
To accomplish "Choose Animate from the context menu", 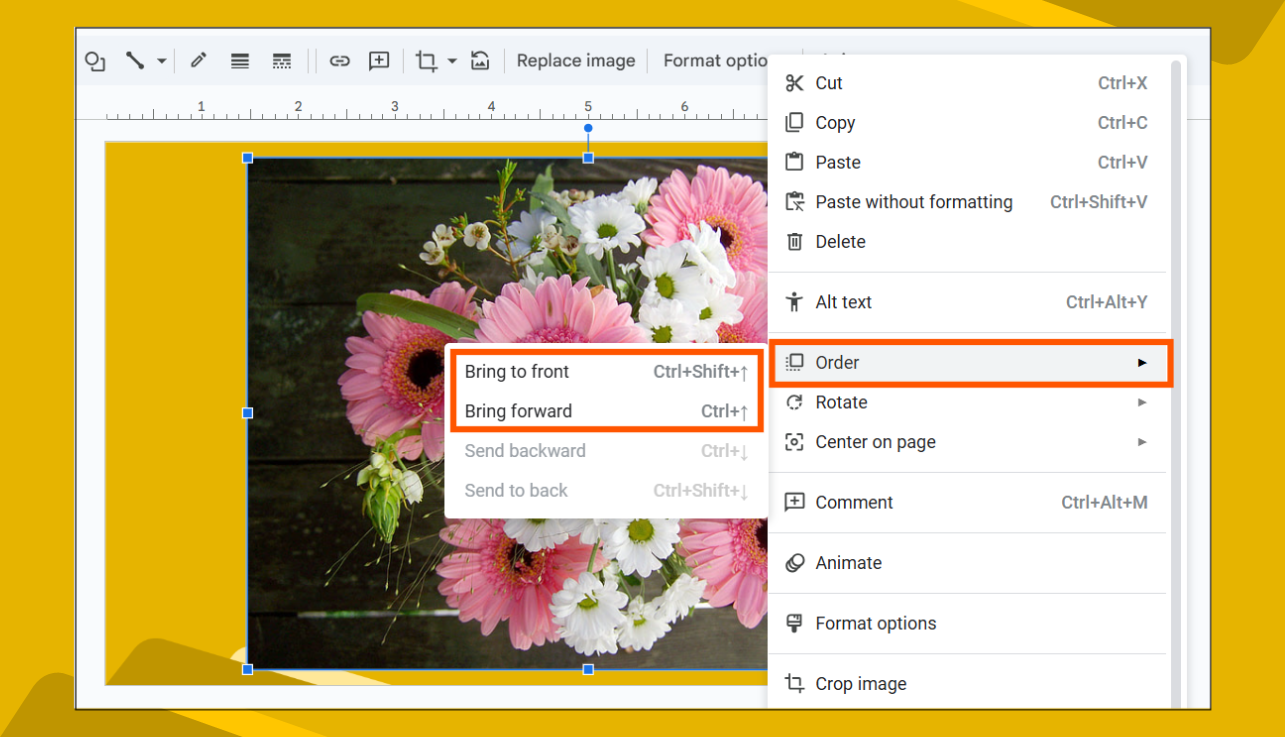I will point(849,563).
